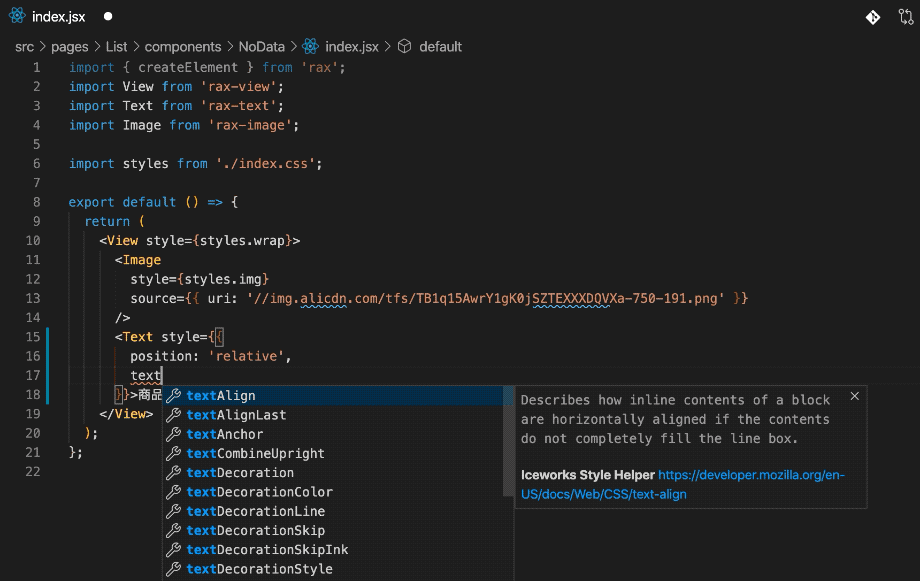The width and height of the screenshot is (920, 581).
Task: Open the pages breadcrumb
Action: [70, 46]
